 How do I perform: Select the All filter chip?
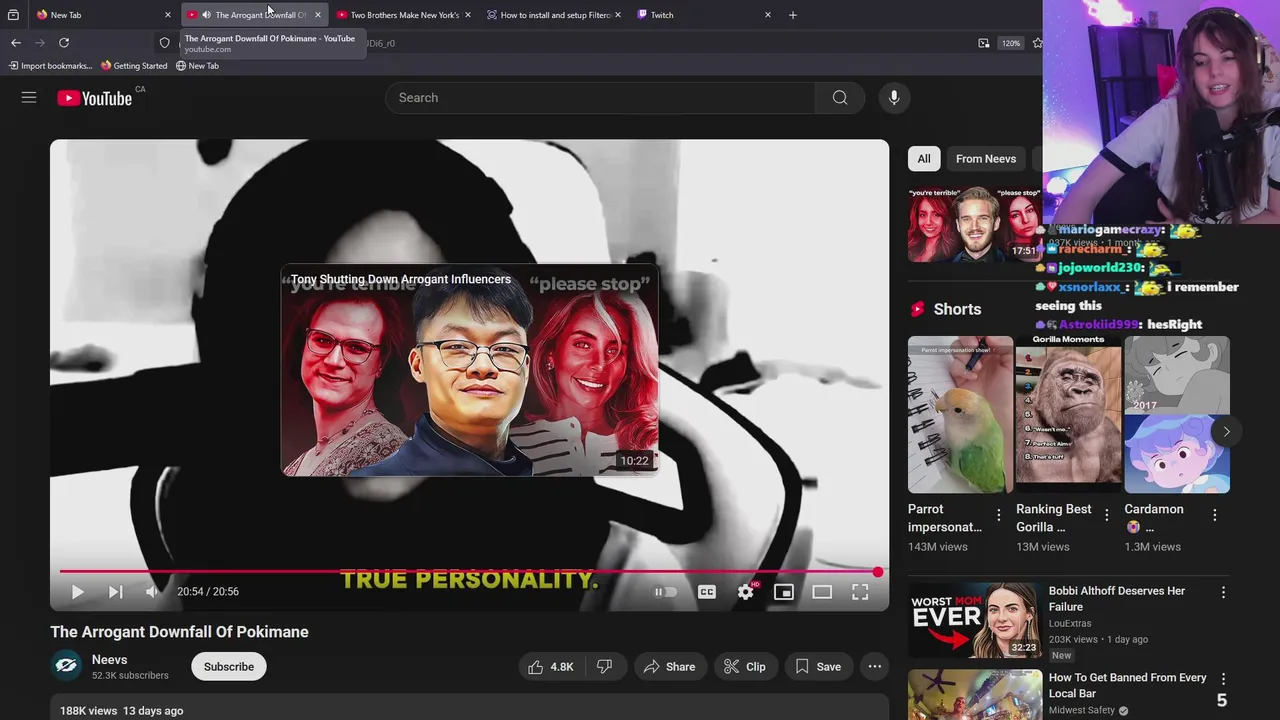(x=924, y=159)
